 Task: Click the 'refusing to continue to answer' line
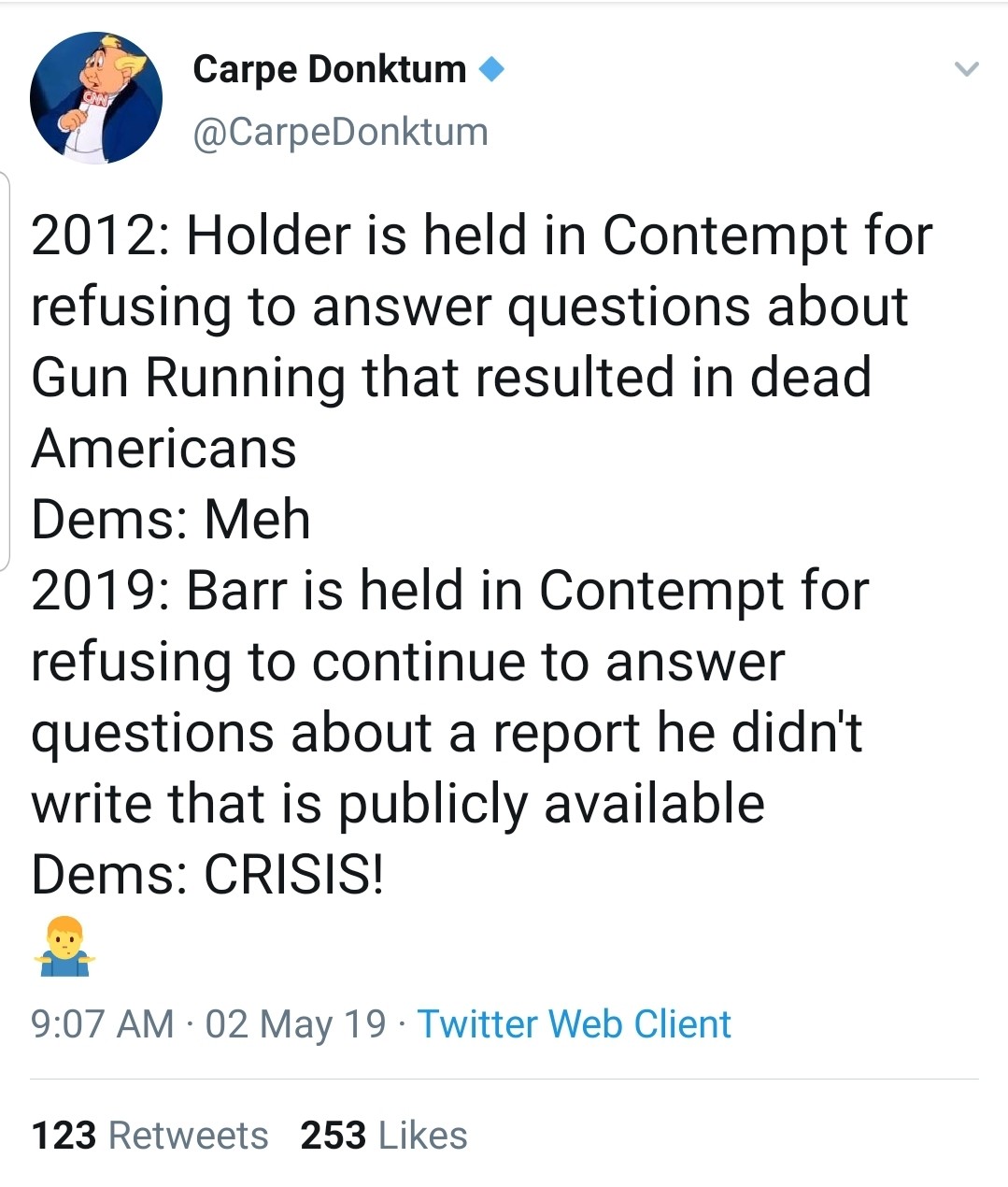coord(408,662)
